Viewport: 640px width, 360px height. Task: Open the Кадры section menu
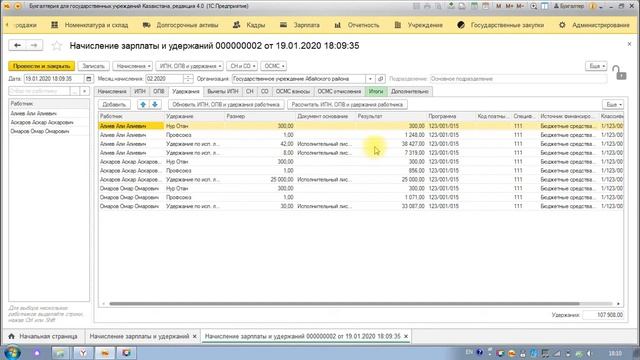point(249,25)
